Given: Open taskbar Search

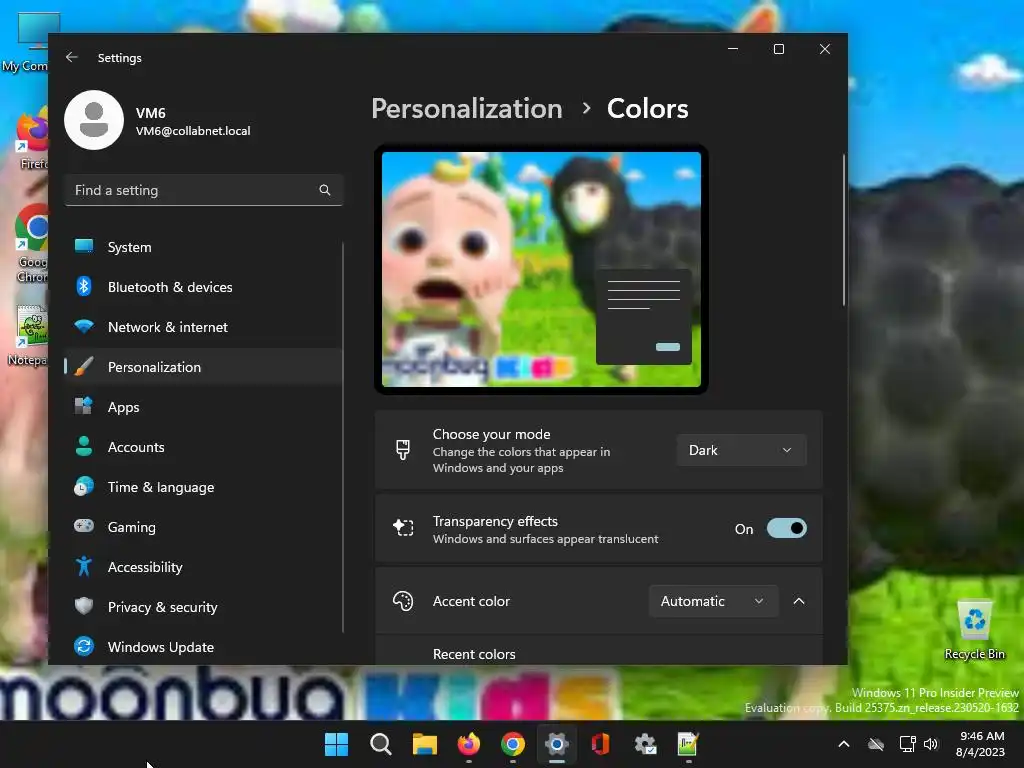Looking at the screenshot, I should (x=380, y=744).
